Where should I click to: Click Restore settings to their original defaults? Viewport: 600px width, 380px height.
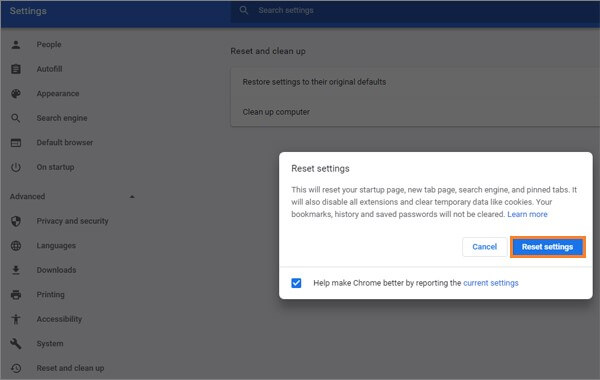(415, 82)
